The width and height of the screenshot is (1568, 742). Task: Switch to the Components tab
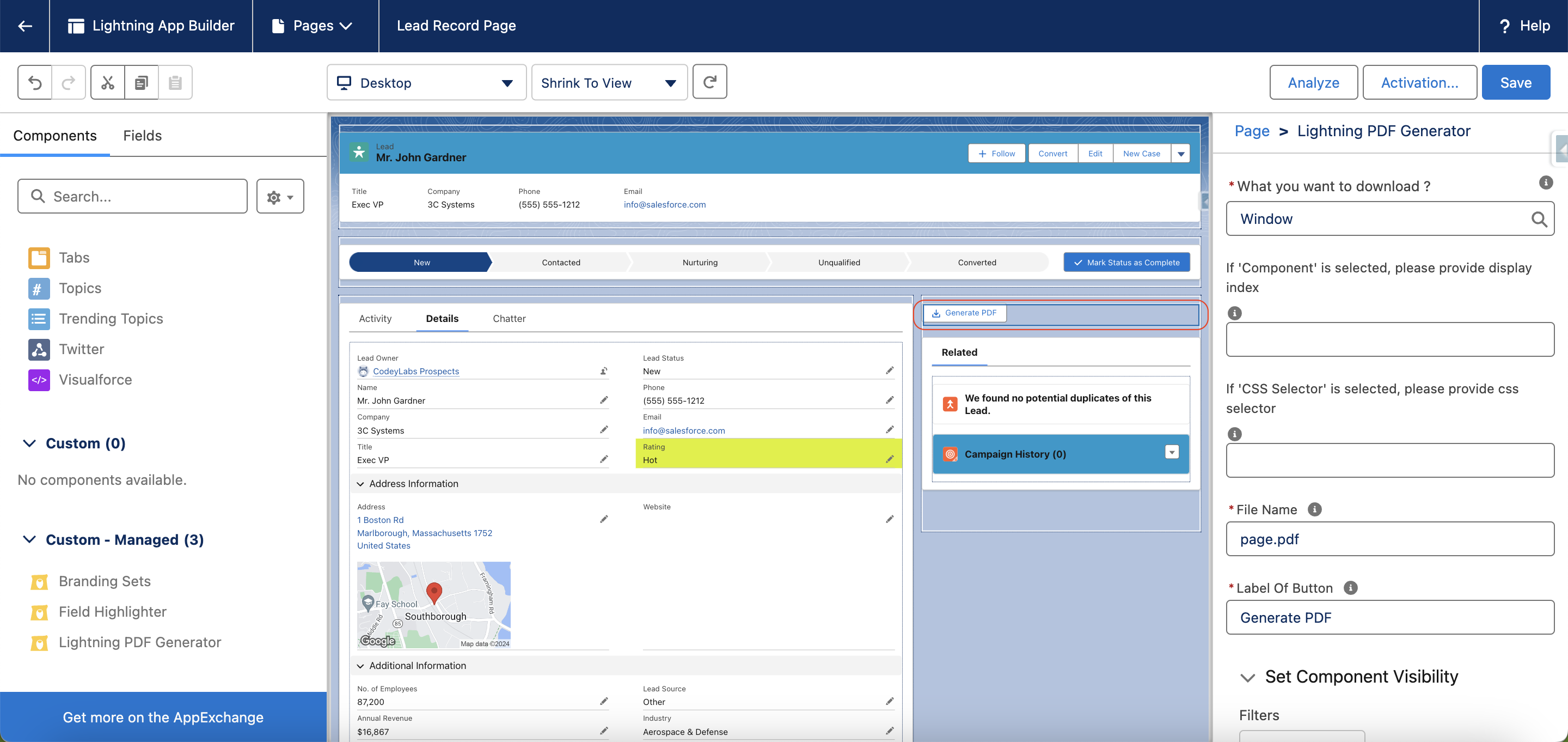pyautogui.click(x=55, y=135)
